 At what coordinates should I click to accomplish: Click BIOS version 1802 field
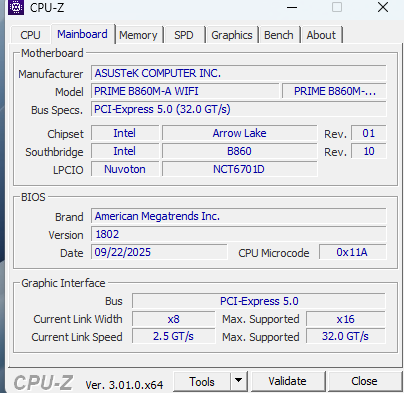click(x=239, y=234)
